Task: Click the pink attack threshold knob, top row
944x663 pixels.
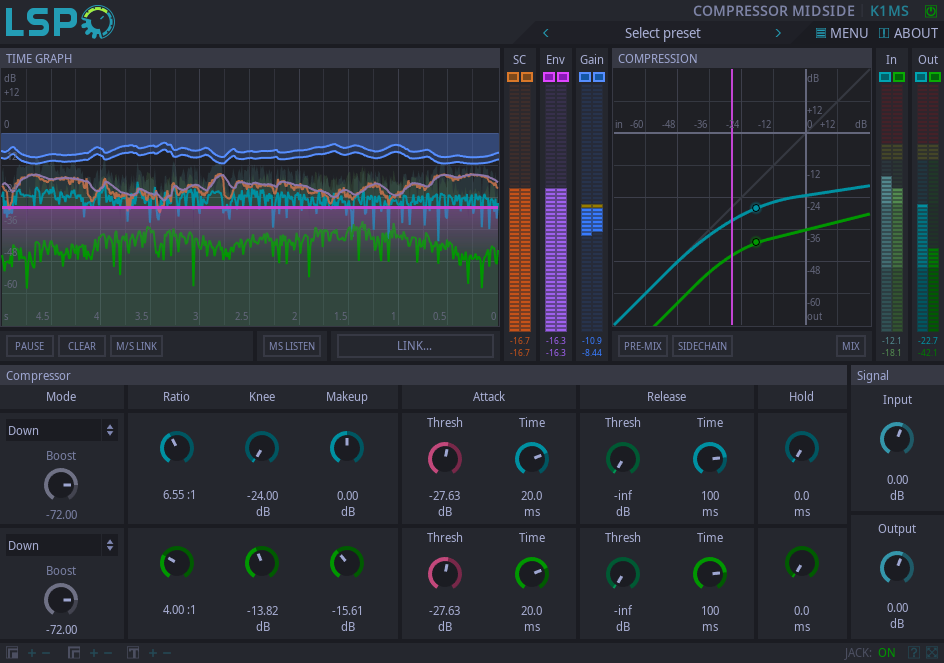Action: 445,459
